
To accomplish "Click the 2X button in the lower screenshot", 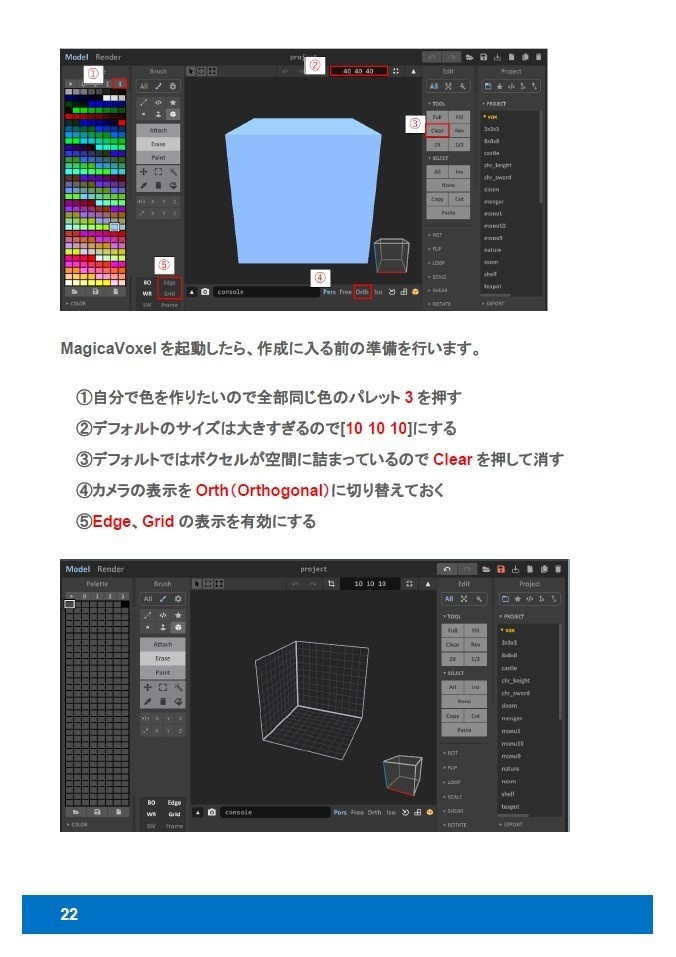I will 453,659.
